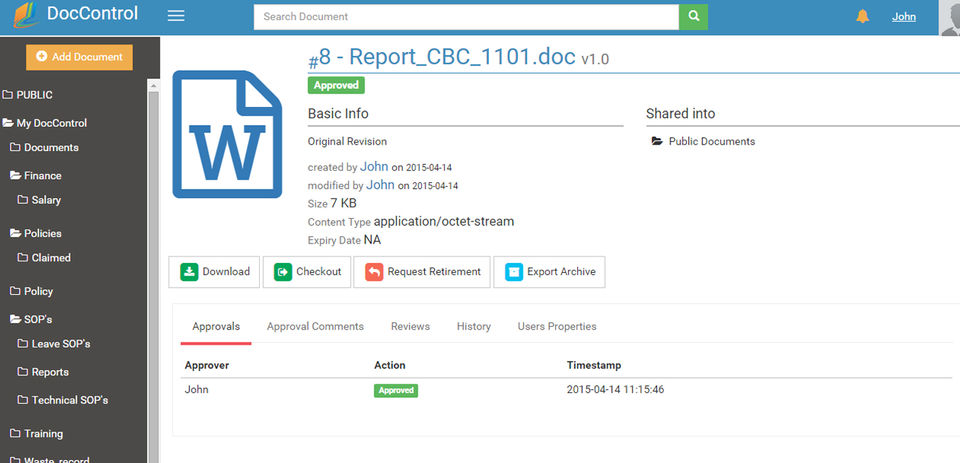Click the Salary folder icon
Viewport: 960px width, 463px height.
click(23, 200)
